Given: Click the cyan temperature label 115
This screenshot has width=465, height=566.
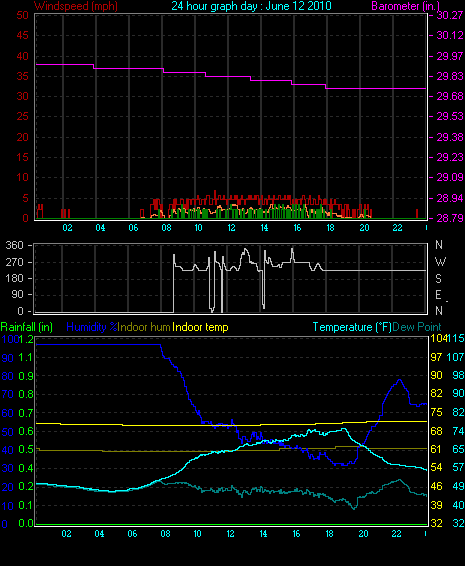Looking at the screenshot, I should [456, 339].
